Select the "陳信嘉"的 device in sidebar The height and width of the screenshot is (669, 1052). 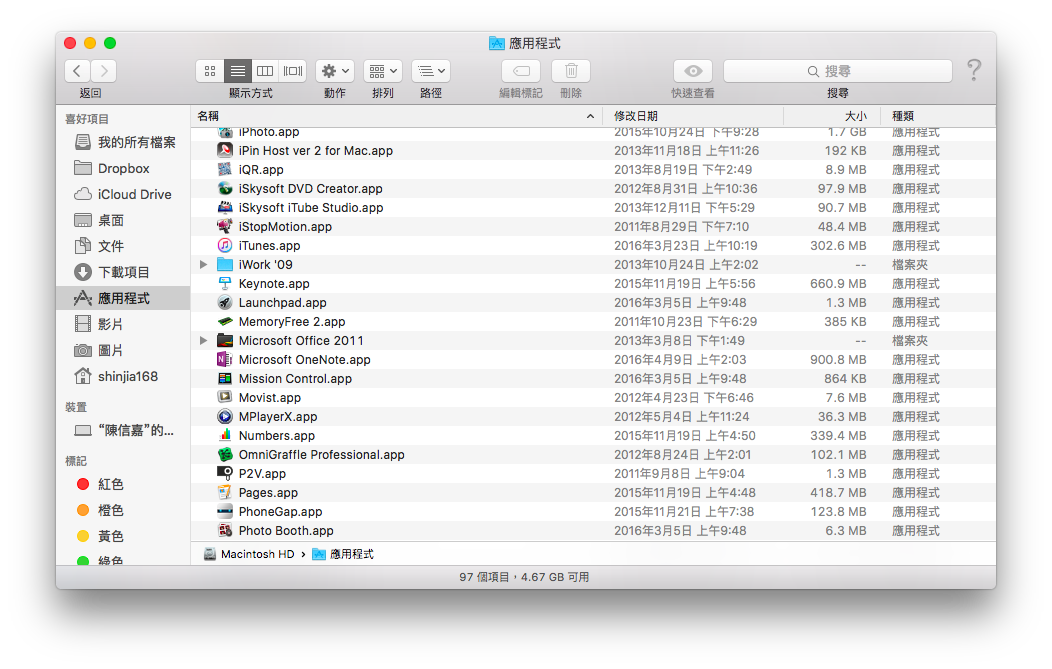coord(123,431)
